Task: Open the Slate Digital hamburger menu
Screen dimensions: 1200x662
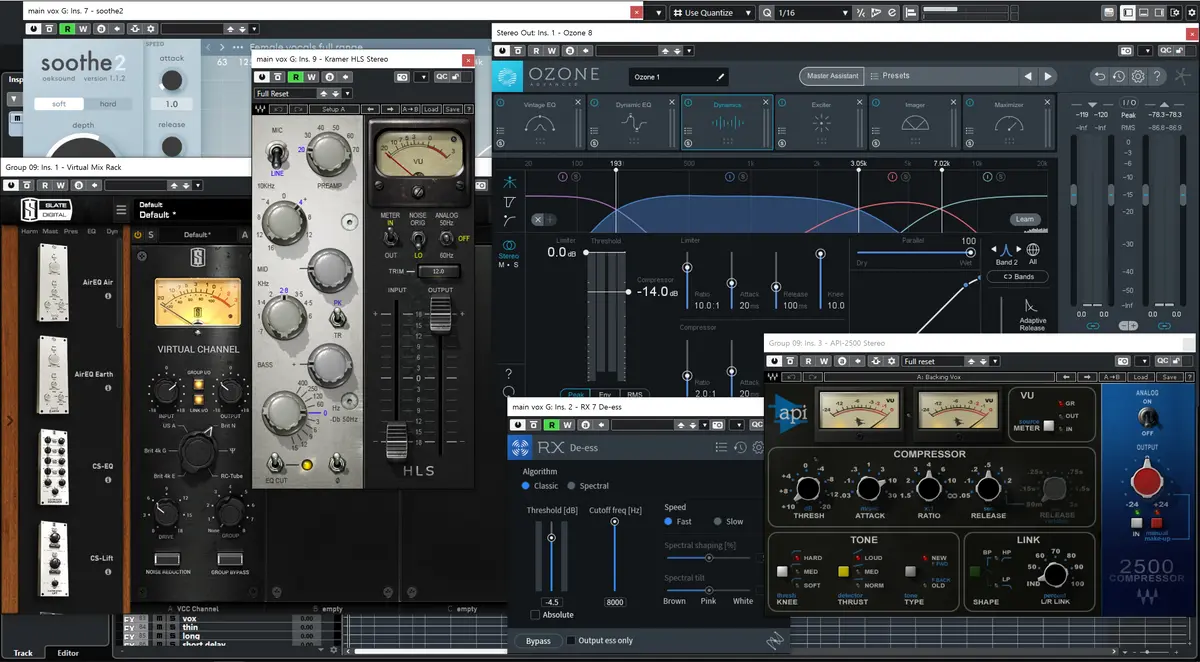Action: coord(121,210)
